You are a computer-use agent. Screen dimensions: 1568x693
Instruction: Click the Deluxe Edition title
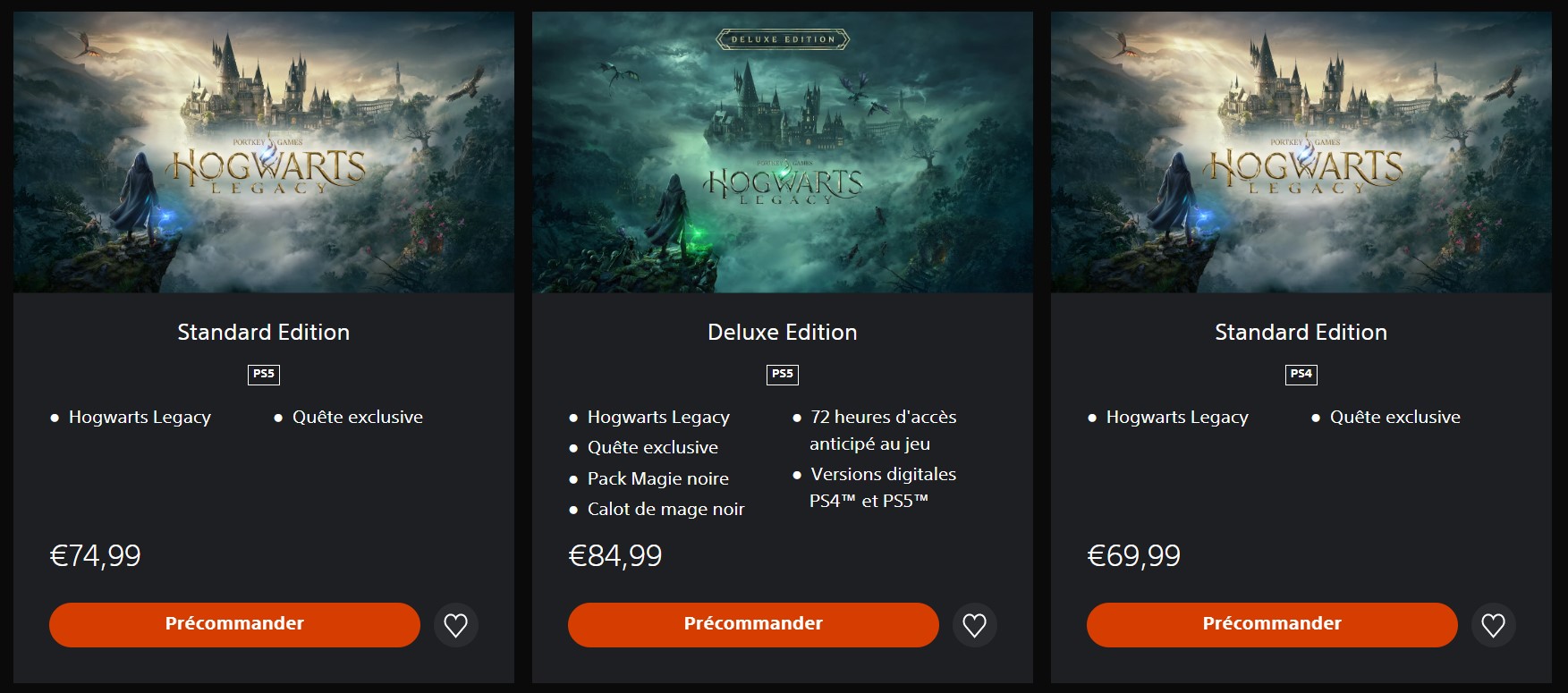point(783,333)
